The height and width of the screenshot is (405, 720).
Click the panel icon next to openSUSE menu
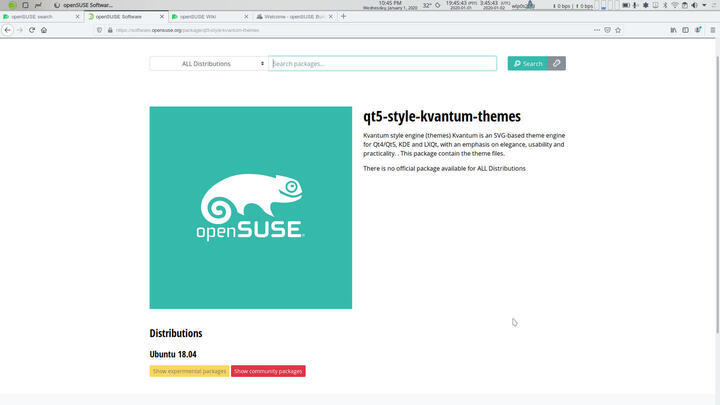(25, 5)
